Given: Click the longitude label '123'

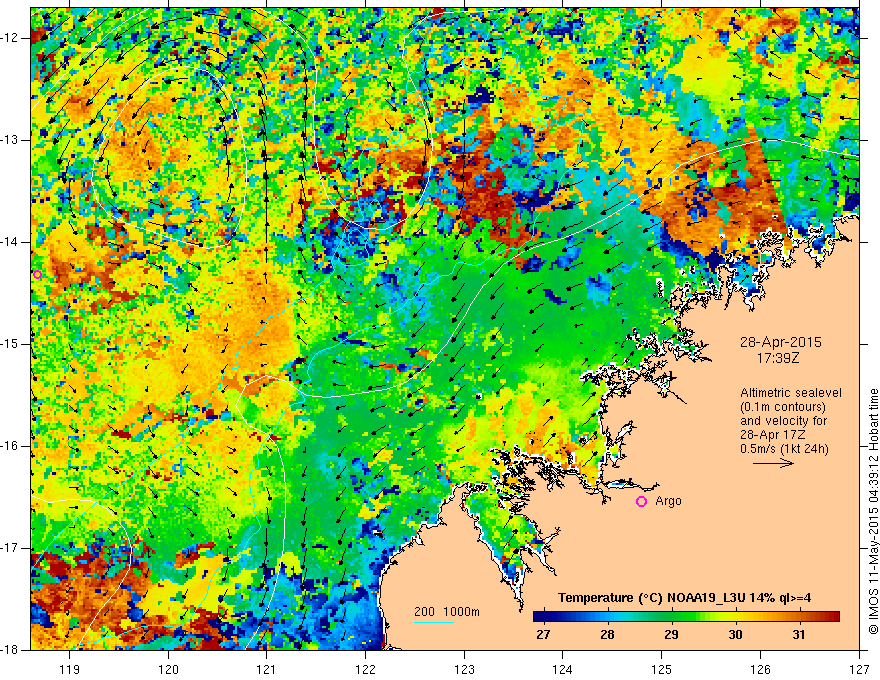Looking at the screenshot, I should 464,669.
